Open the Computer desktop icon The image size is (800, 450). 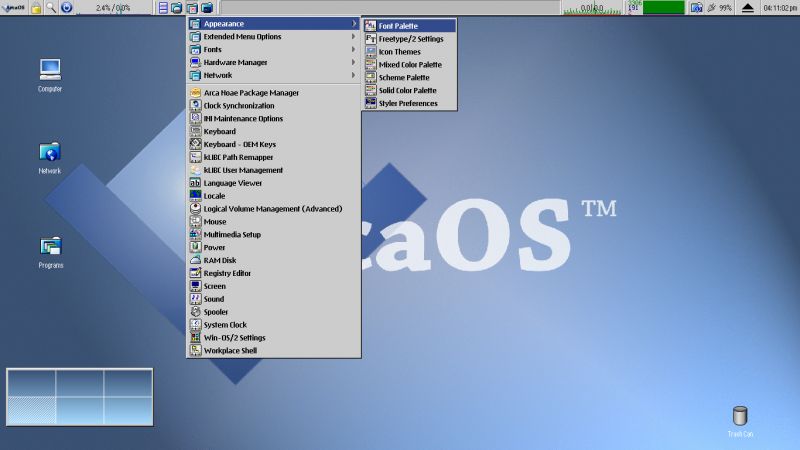pyautogui.click(x=50, y=75)
